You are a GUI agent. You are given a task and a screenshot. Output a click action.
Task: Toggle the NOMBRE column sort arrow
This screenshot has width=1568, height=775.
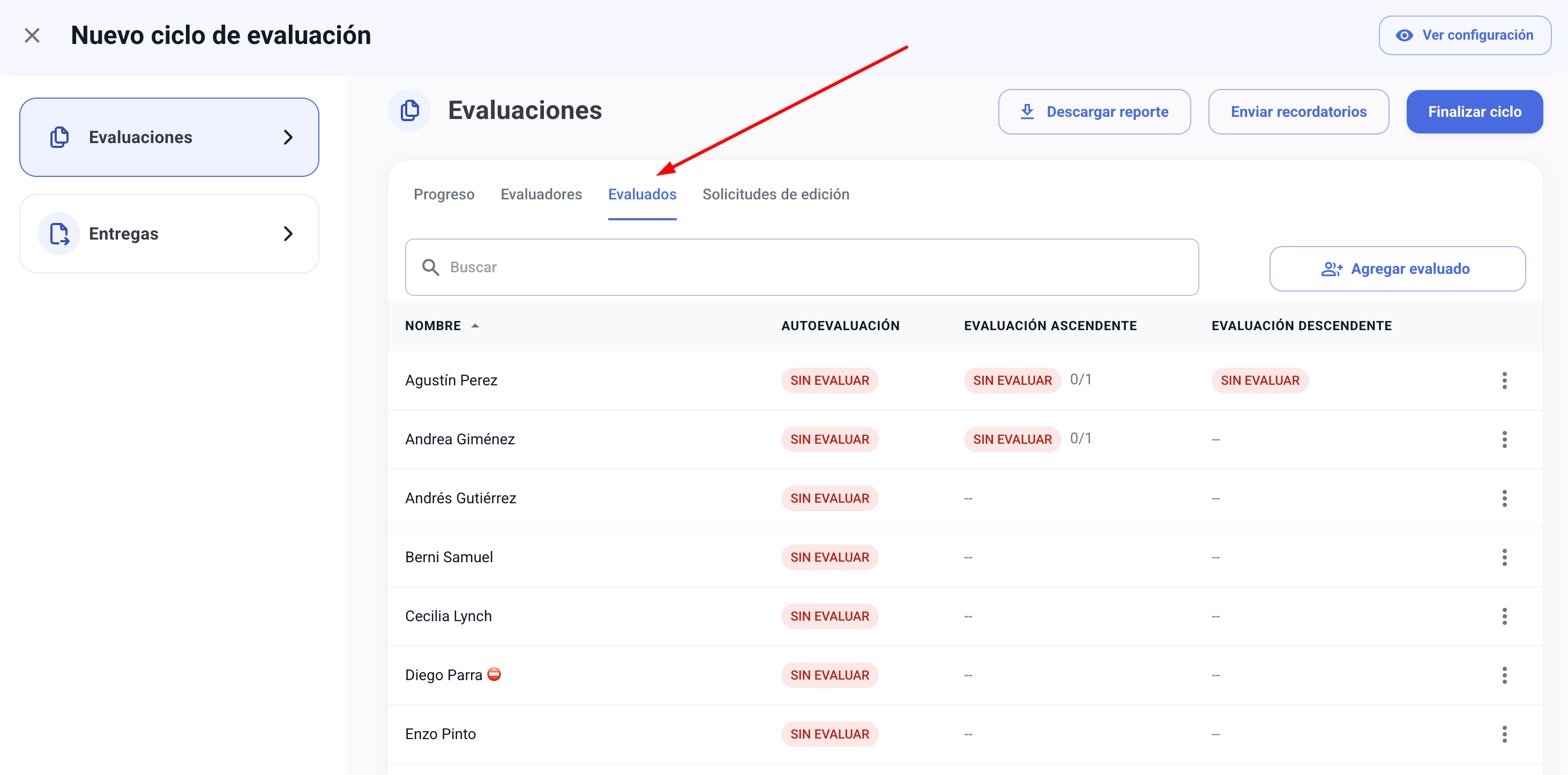(475, 326)
